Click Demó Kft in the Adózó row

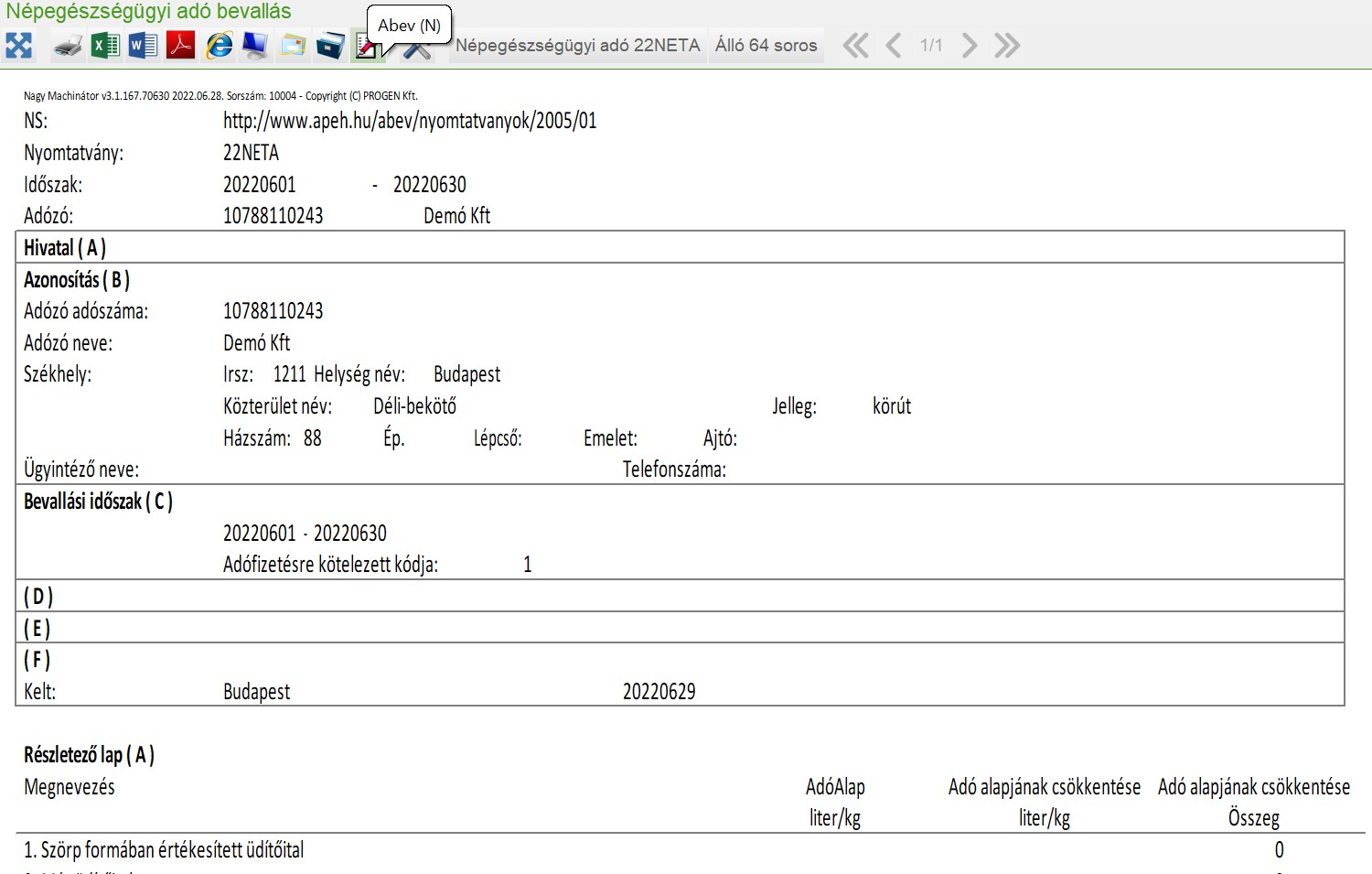coord(457,216)
